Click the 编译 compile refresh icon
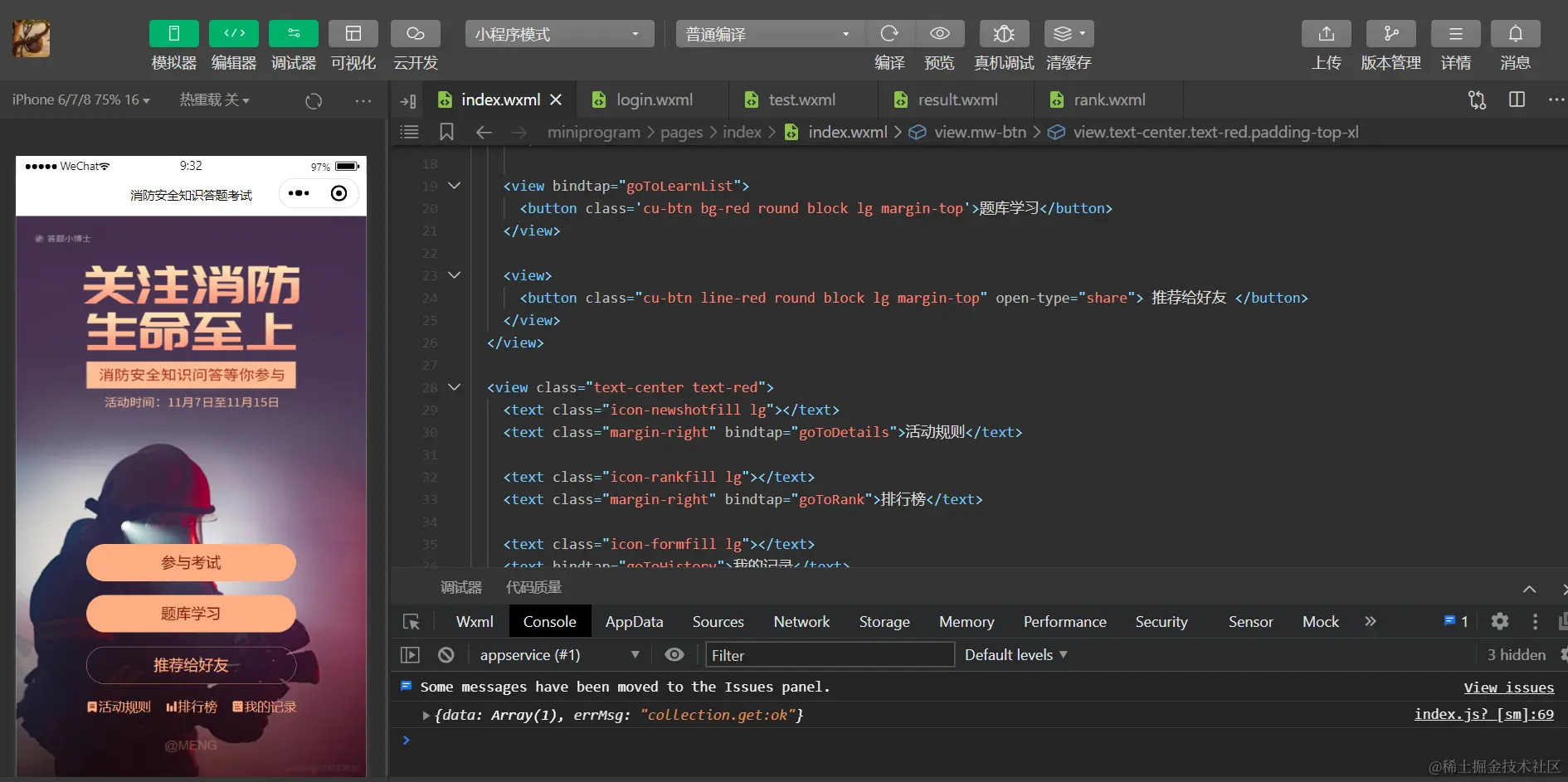Image resolution: width=1568 pixels, height=782 pixels. (889, 34)
